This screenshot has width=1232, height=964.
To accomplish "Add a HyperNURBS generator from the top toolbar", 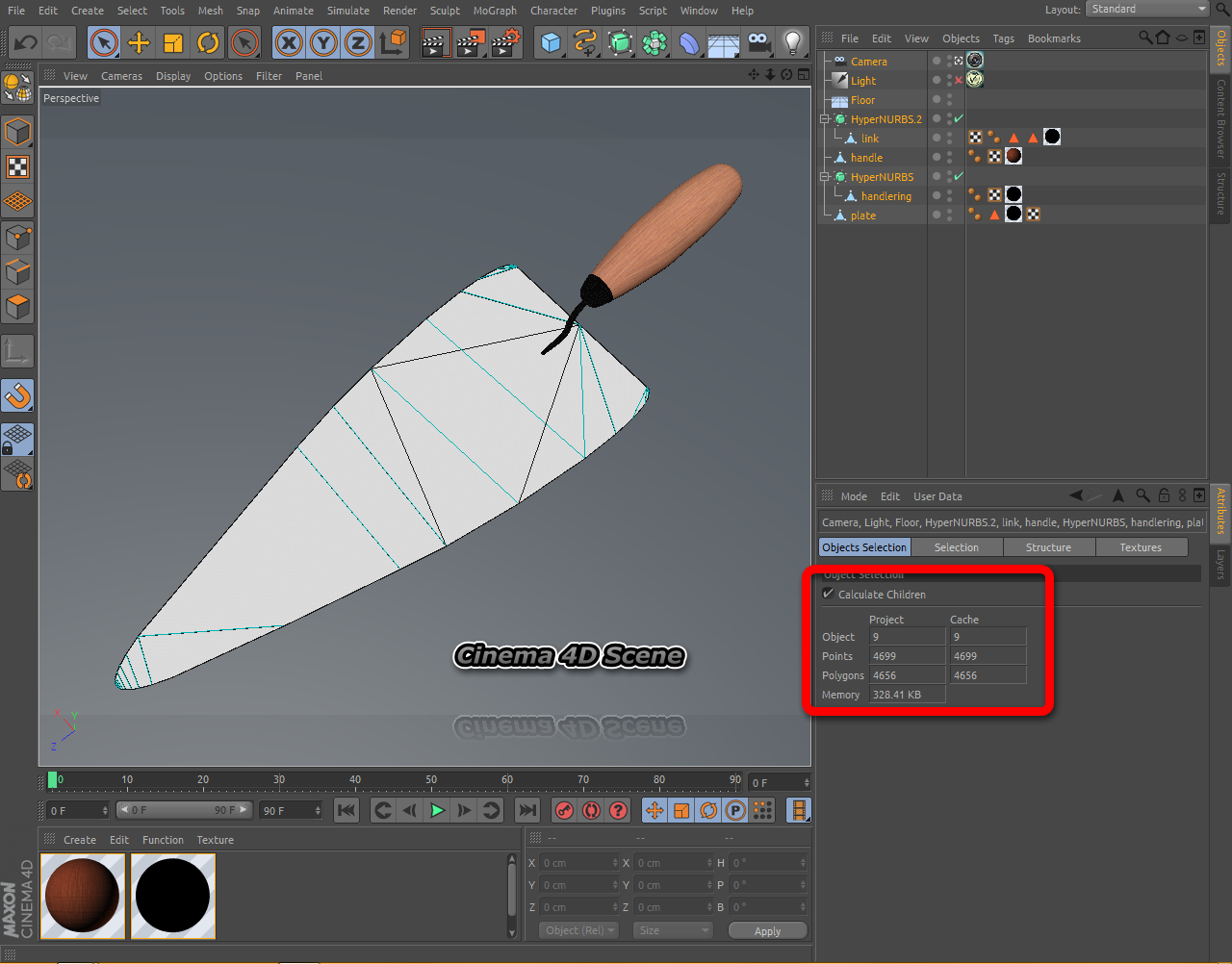I will (620, 43).
